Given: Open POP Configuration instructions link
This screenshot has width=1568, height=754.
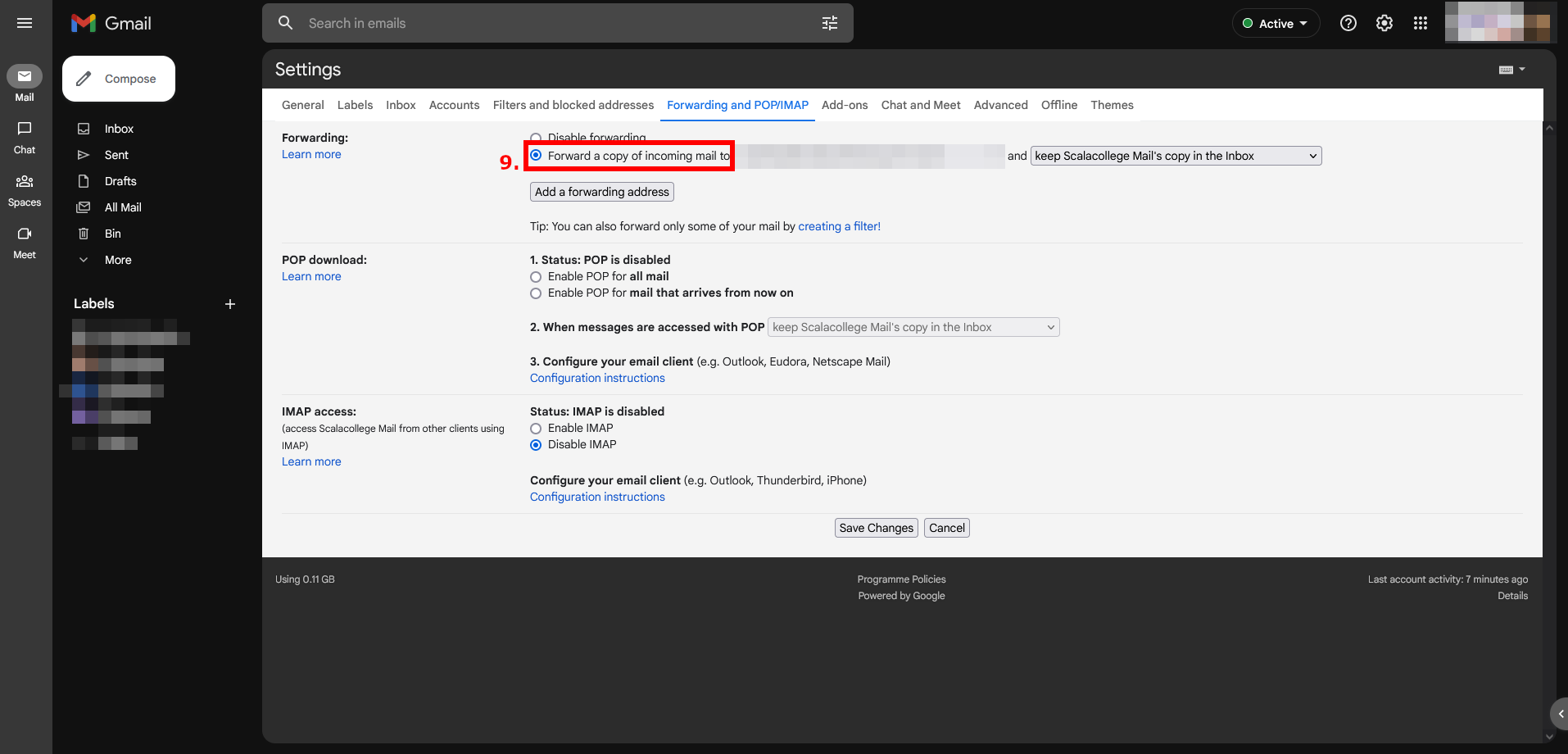Looking at the screenshot, I should [x=597, y=378].
